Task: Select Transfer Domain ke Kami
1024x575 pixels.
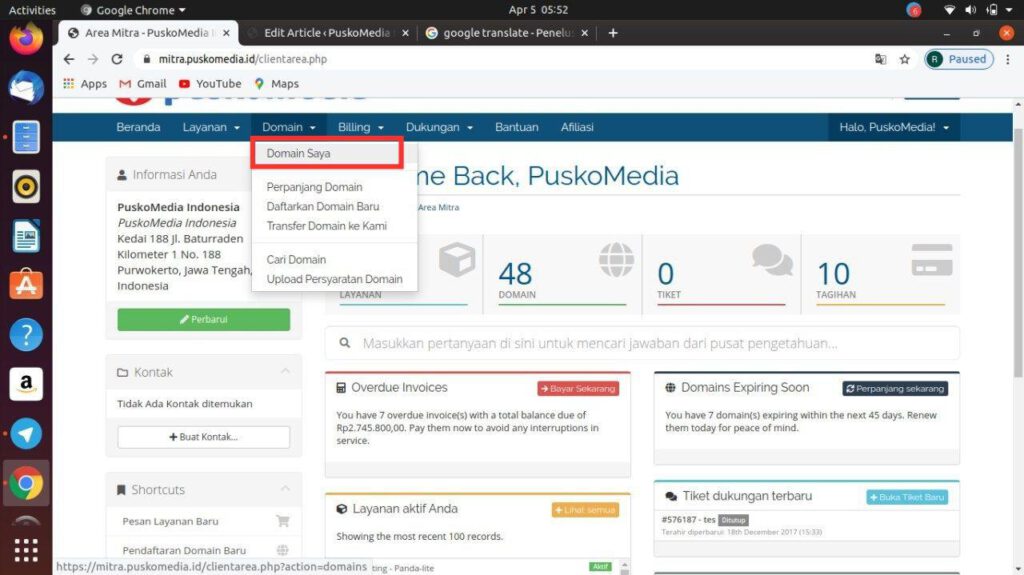Action: click(327, 226)
